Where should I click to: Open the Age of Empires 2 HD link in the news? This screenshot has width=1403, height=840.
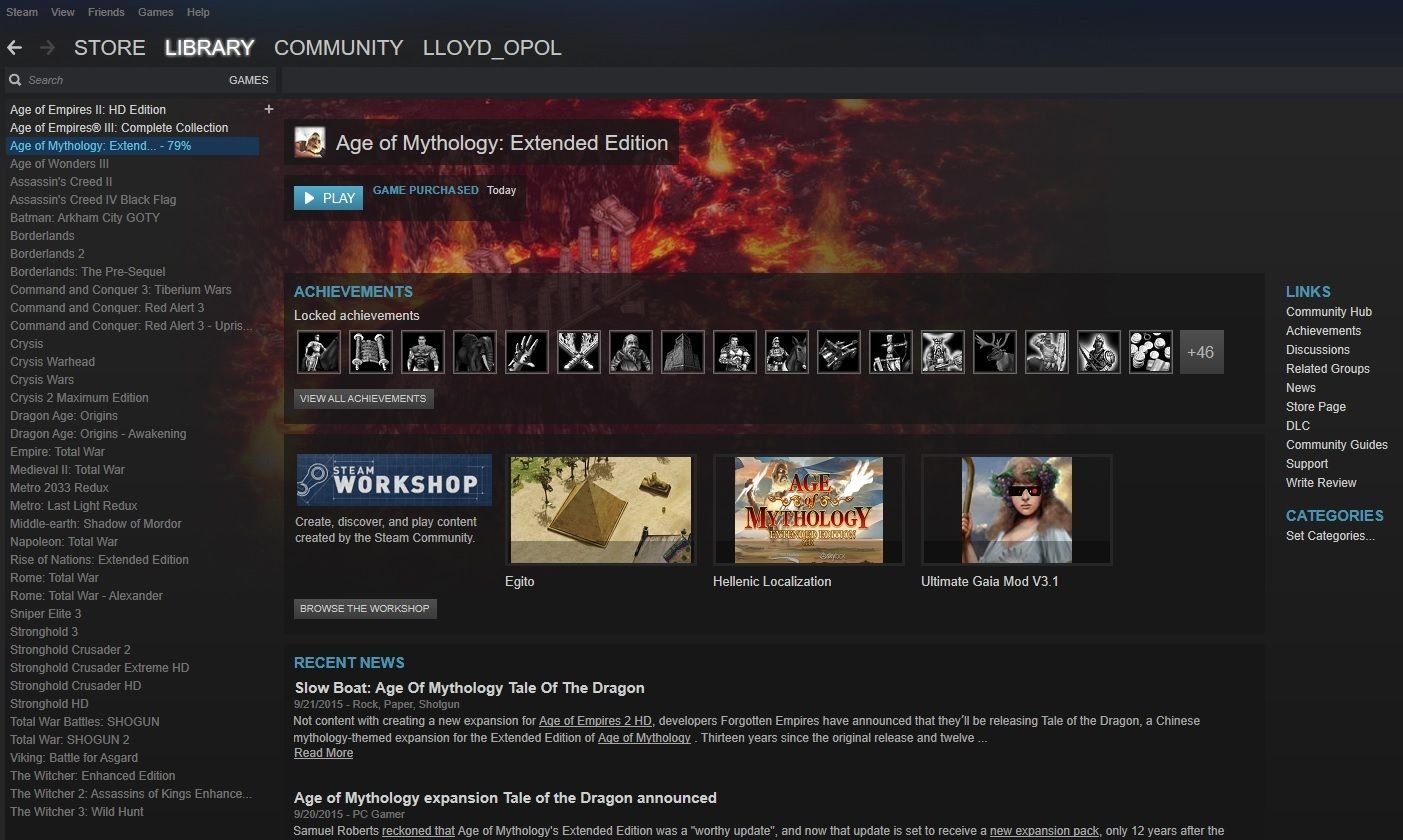click(x=595, y=721)
